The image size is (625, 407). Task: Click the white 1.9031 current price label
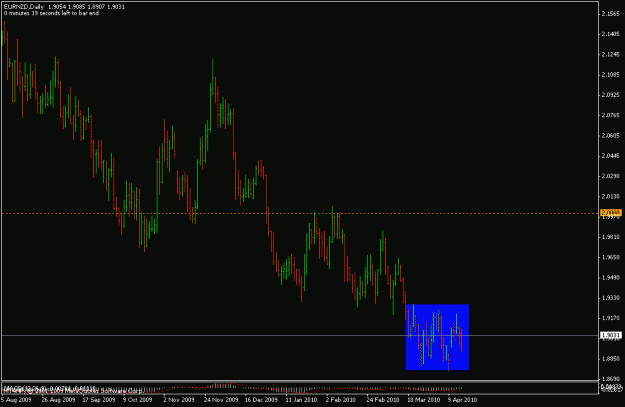coord(611,335)
